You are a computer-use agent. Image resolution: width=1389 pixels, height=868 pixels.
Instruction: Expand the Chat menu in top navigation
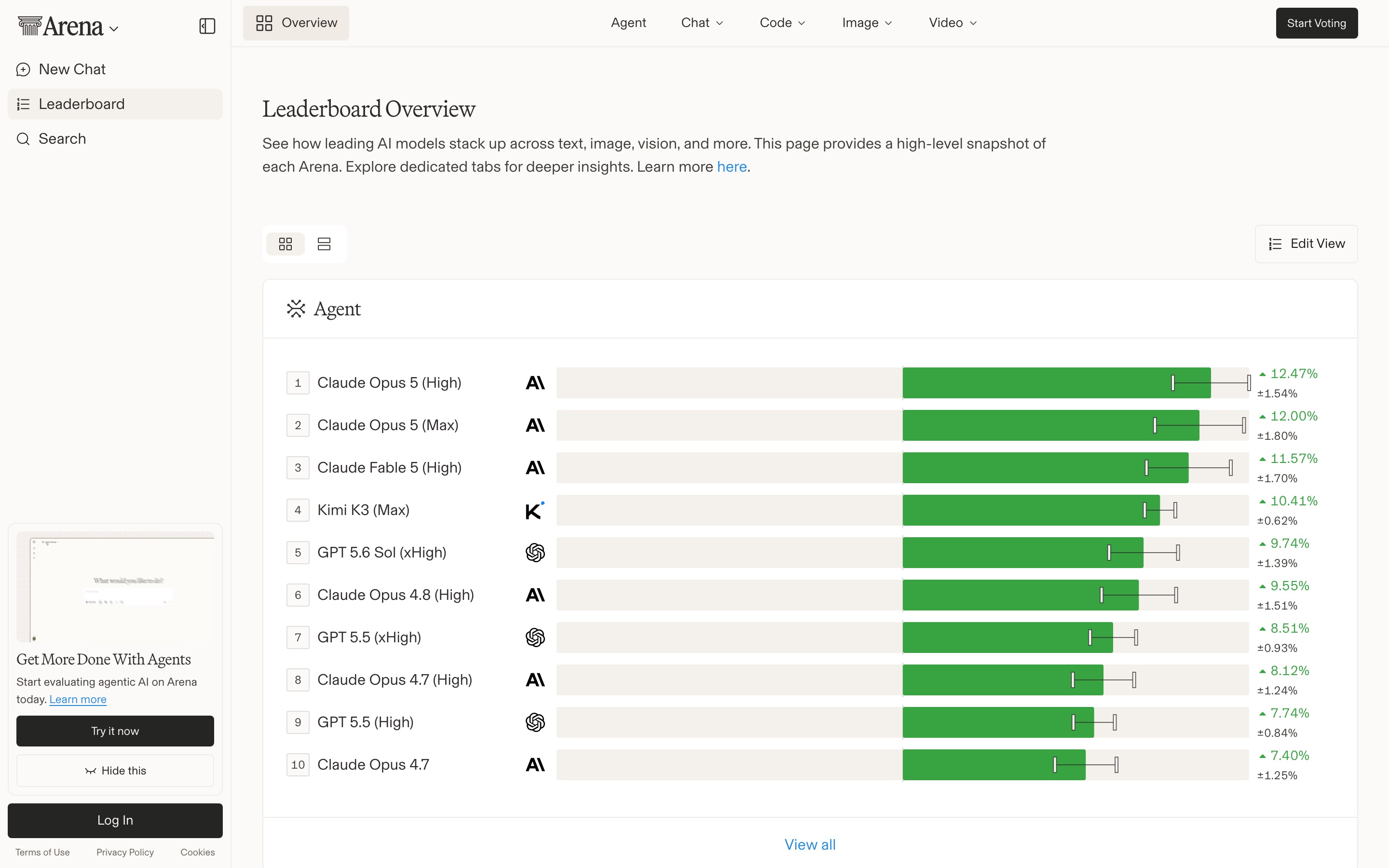pos(702,23)
